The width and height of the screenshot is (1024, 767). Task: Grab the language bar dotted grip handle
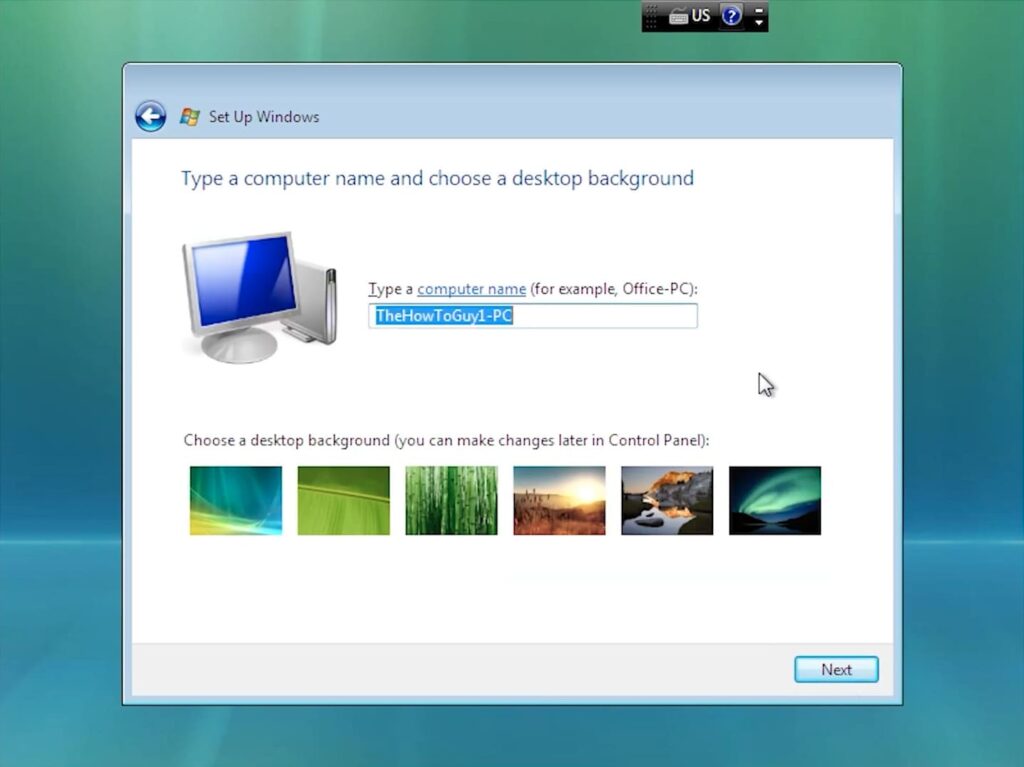pyautogui.click(x=652, y=16)
